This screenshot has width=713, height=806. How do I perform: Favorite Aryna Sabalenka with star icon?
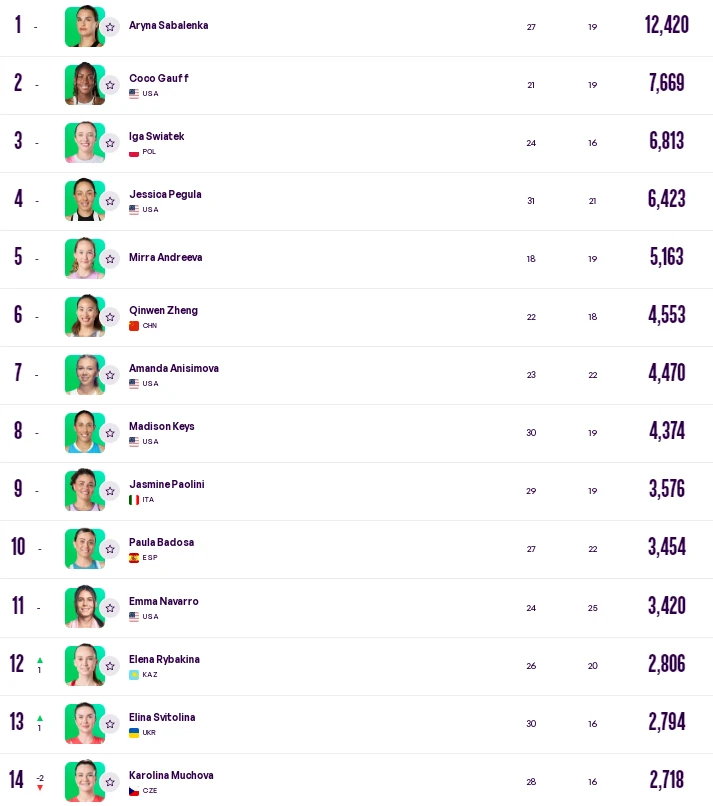pyautogui.click(x=110, y=27)
